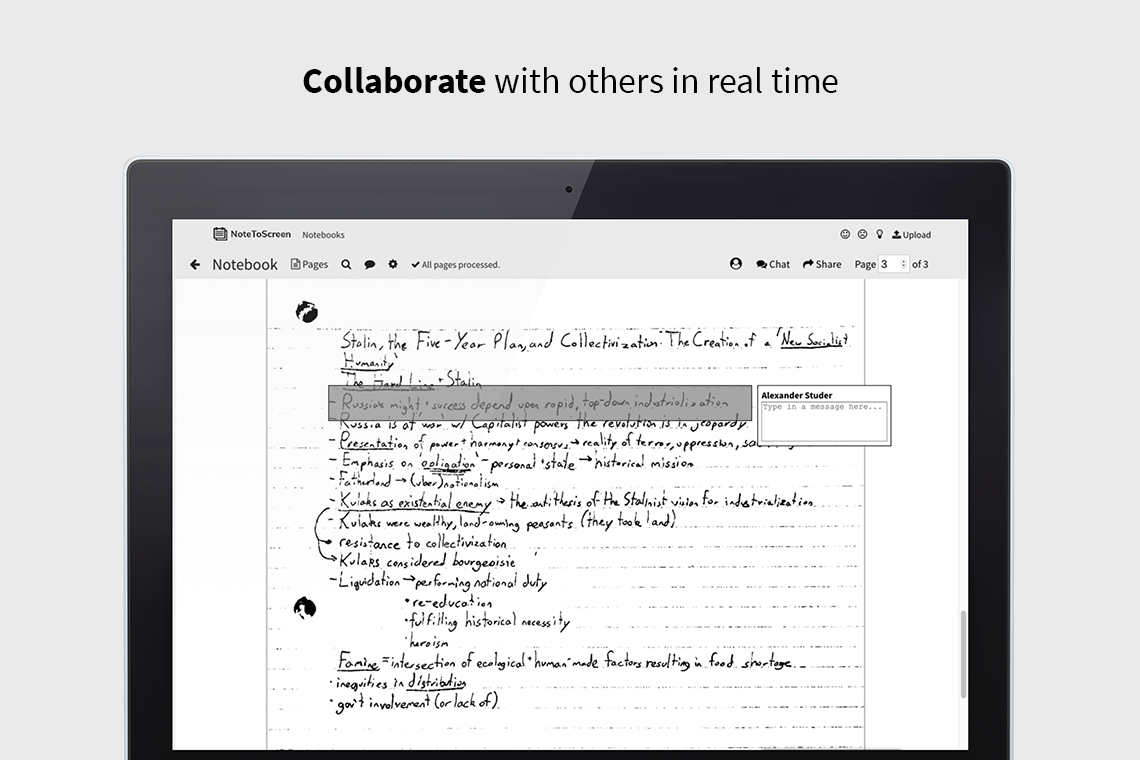Click the sad face feedback icon
Image resolution: width=1140 pixels, height=760 pixels.
click(x=862, y=234)
